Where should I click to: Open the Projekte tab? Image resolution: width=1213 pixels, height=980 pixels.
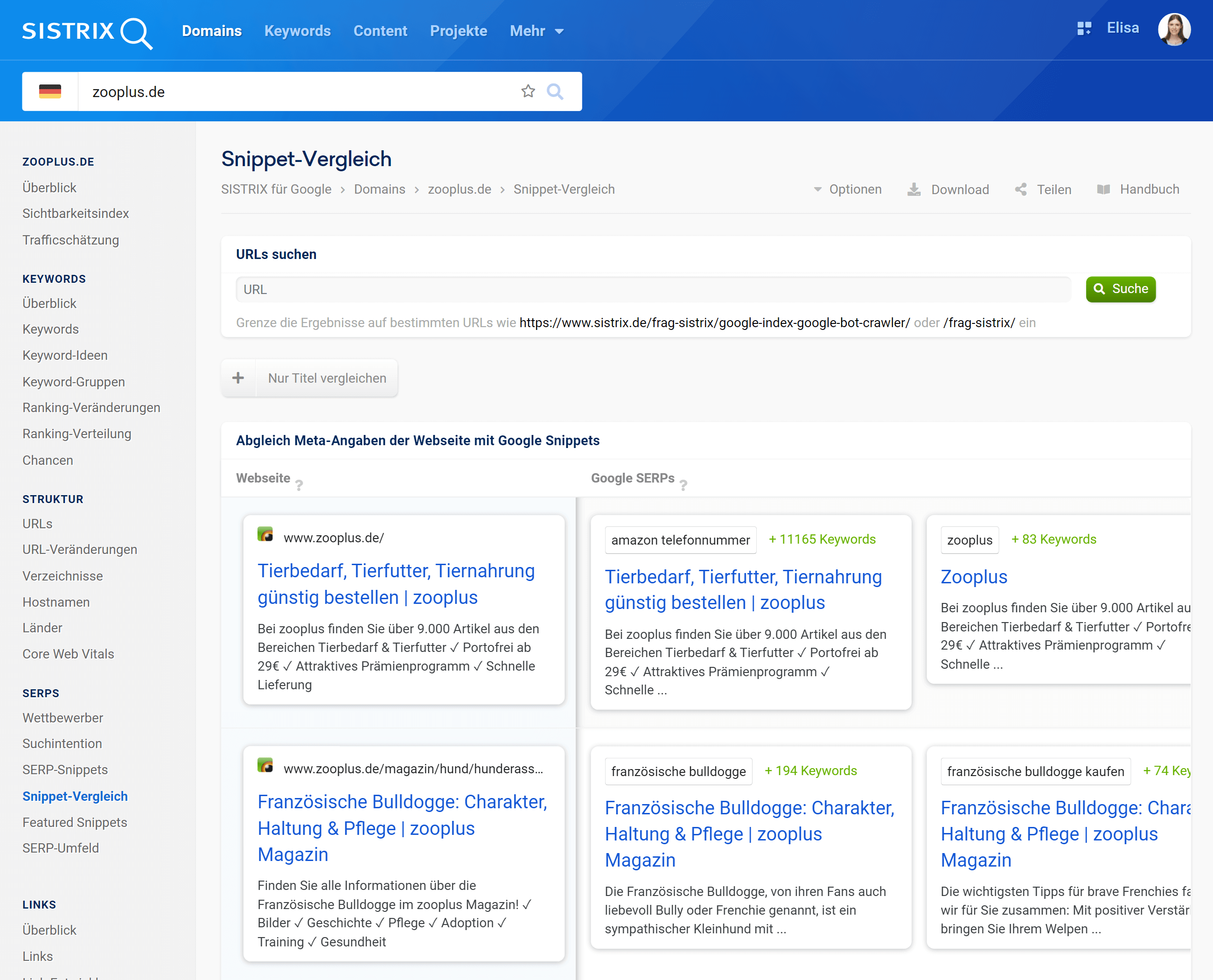point(458,31)
